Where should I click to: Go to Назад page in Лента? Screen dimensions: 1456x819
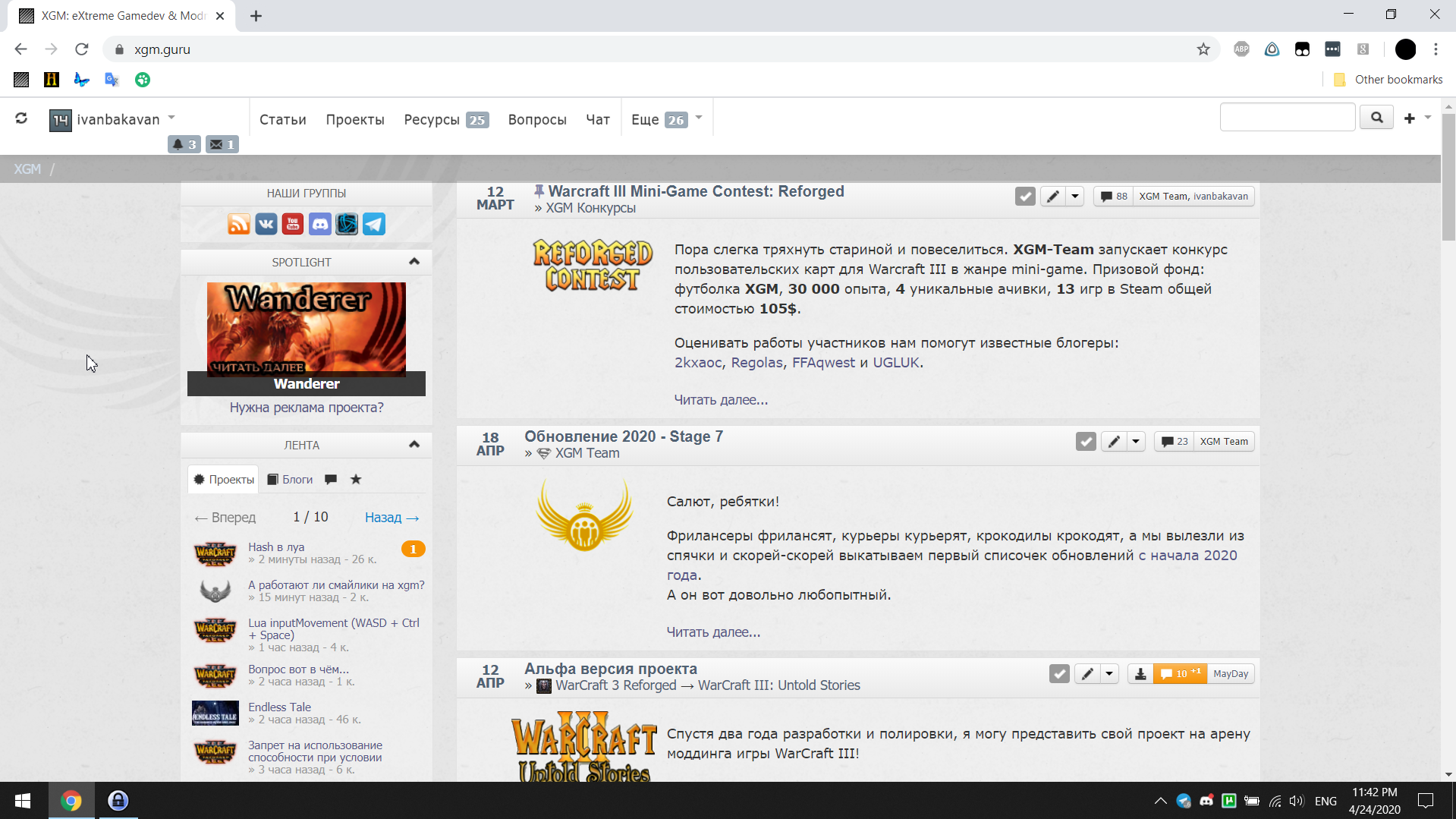click(392, 518)
